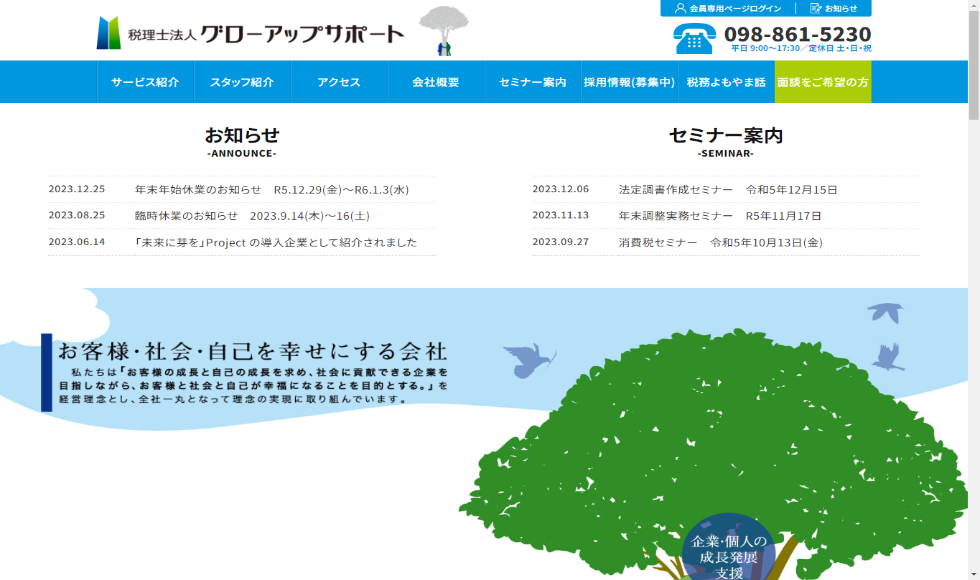Click the blue telephone icon

694,38
